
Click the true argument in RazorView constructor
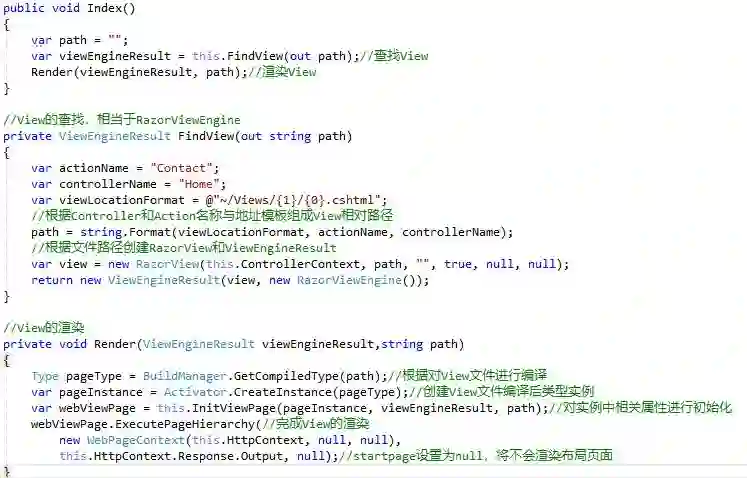click(x=457, y=264)
